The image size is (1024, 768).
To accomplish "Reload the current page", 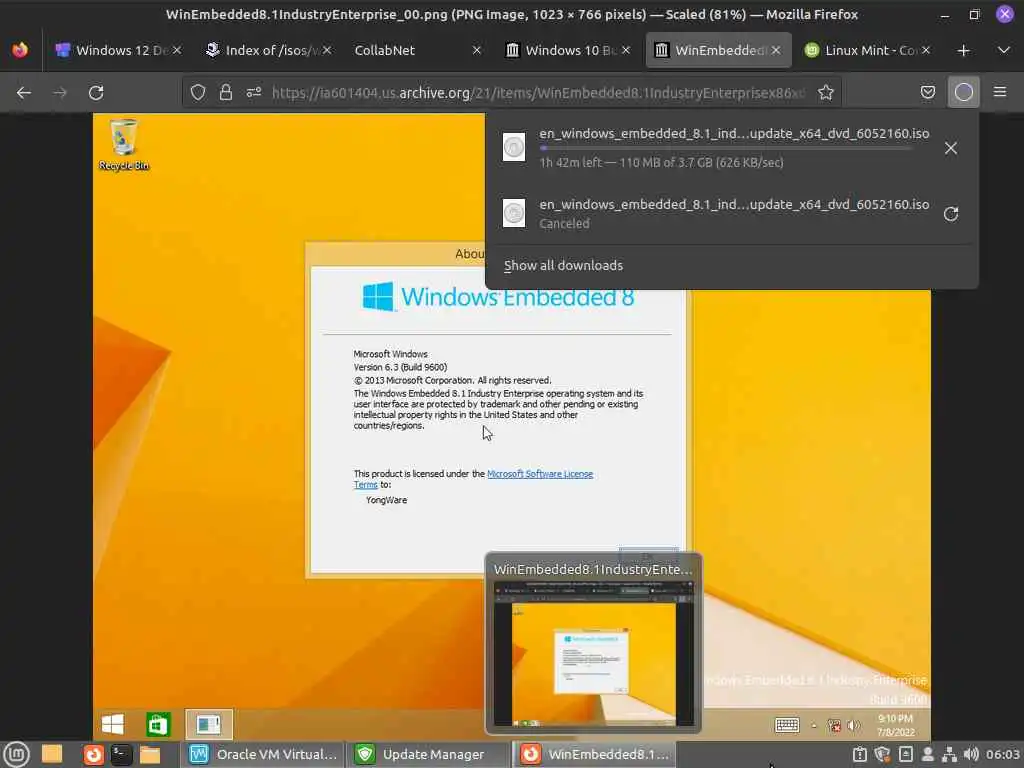I will tap(96, 93).
